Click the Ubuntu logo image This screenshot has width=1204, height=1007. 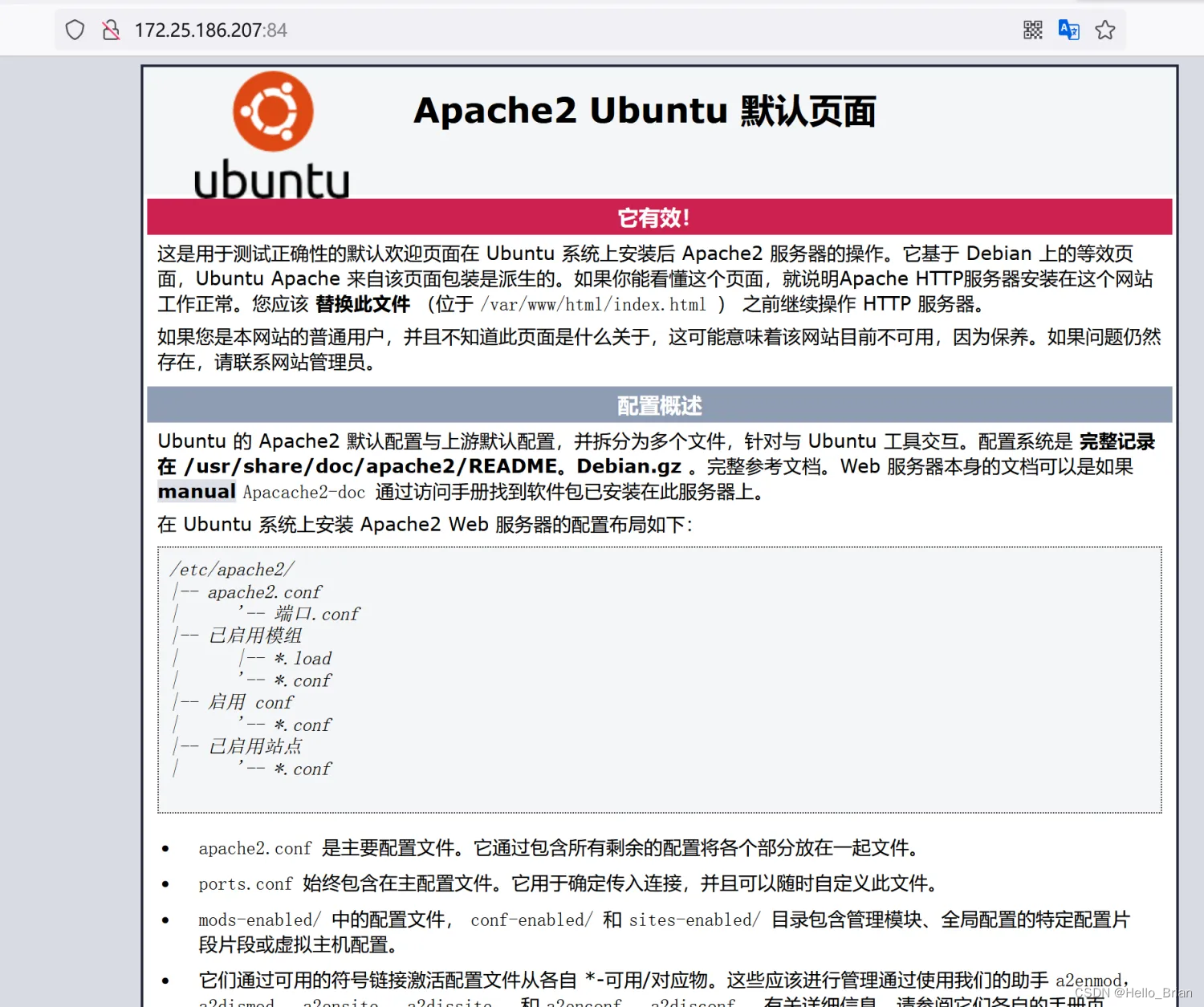pos(272,135)
